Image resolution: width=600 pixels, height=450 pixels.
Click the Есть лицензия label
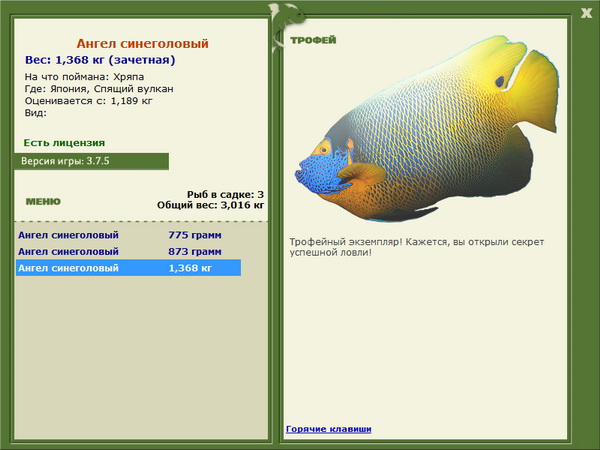(x=64, y=143)
